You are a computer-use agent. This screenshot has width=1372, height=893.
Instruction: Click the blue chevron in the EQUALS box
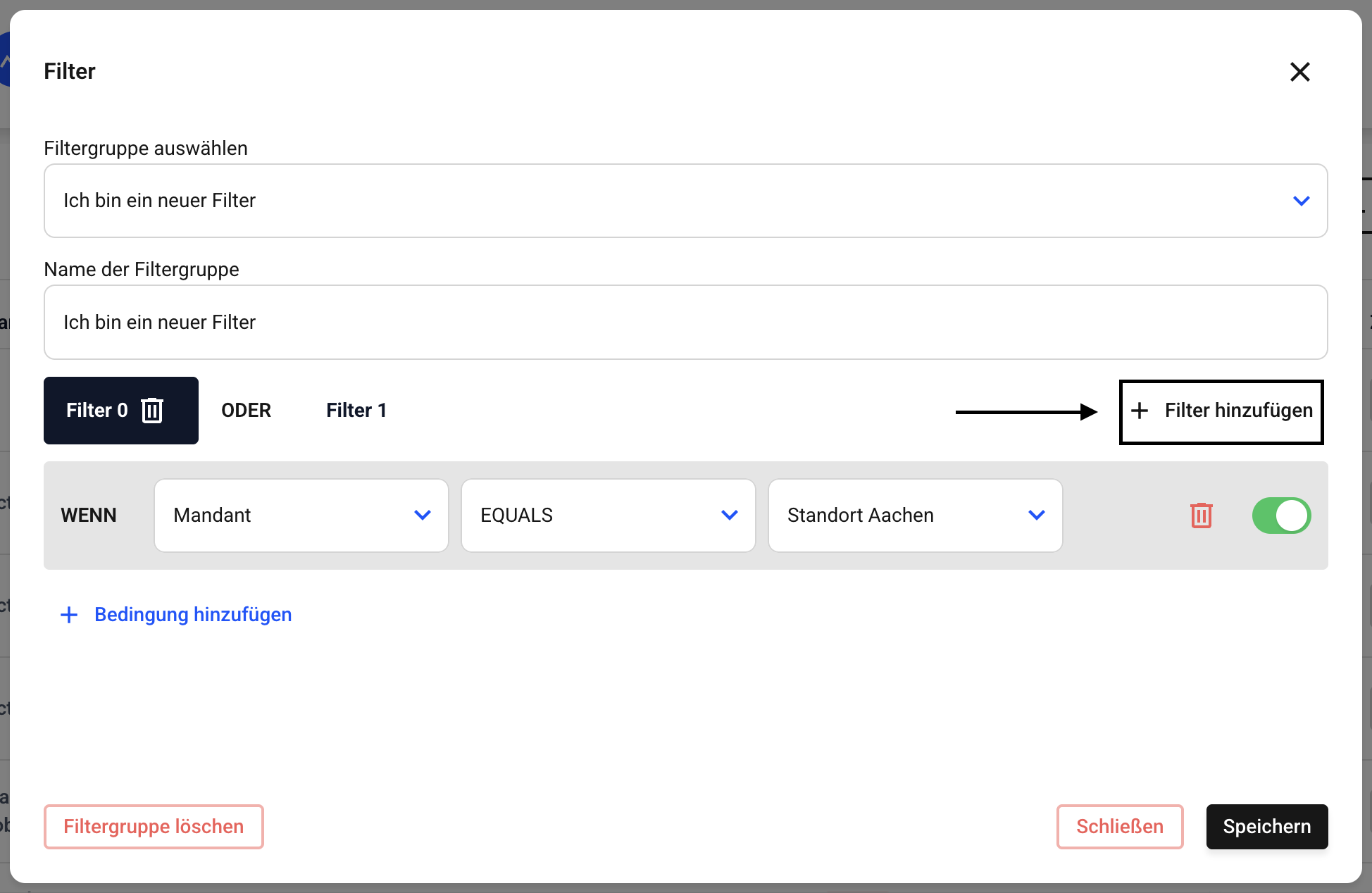click(730, 516)
